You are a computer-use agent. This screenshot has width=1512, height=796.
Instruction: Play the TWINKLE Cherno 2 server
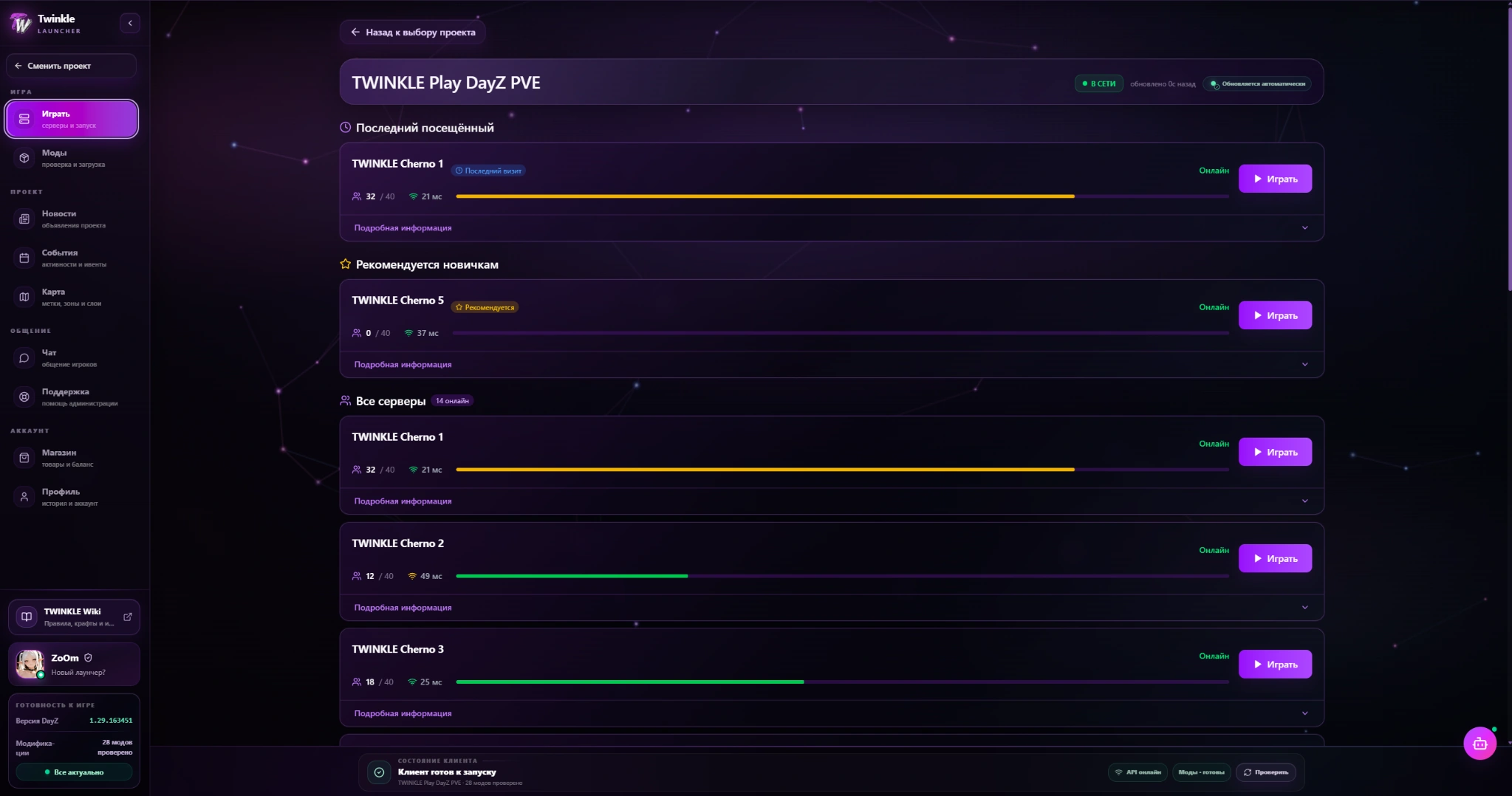point(1275,558)
